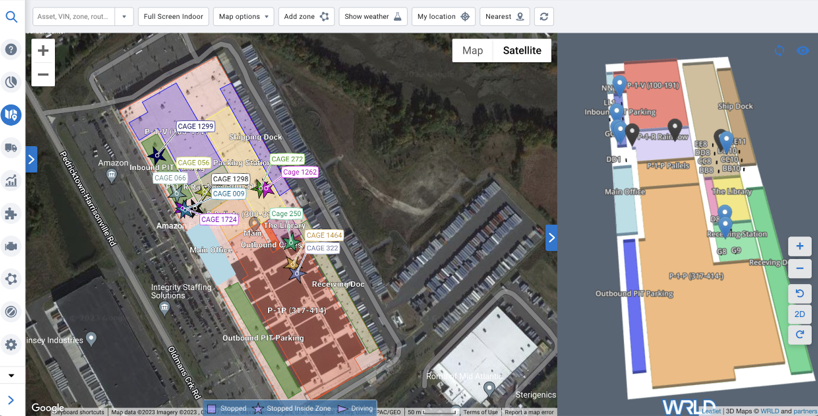Click the Nearest button
818x416 pixels.
click(504, 17)
